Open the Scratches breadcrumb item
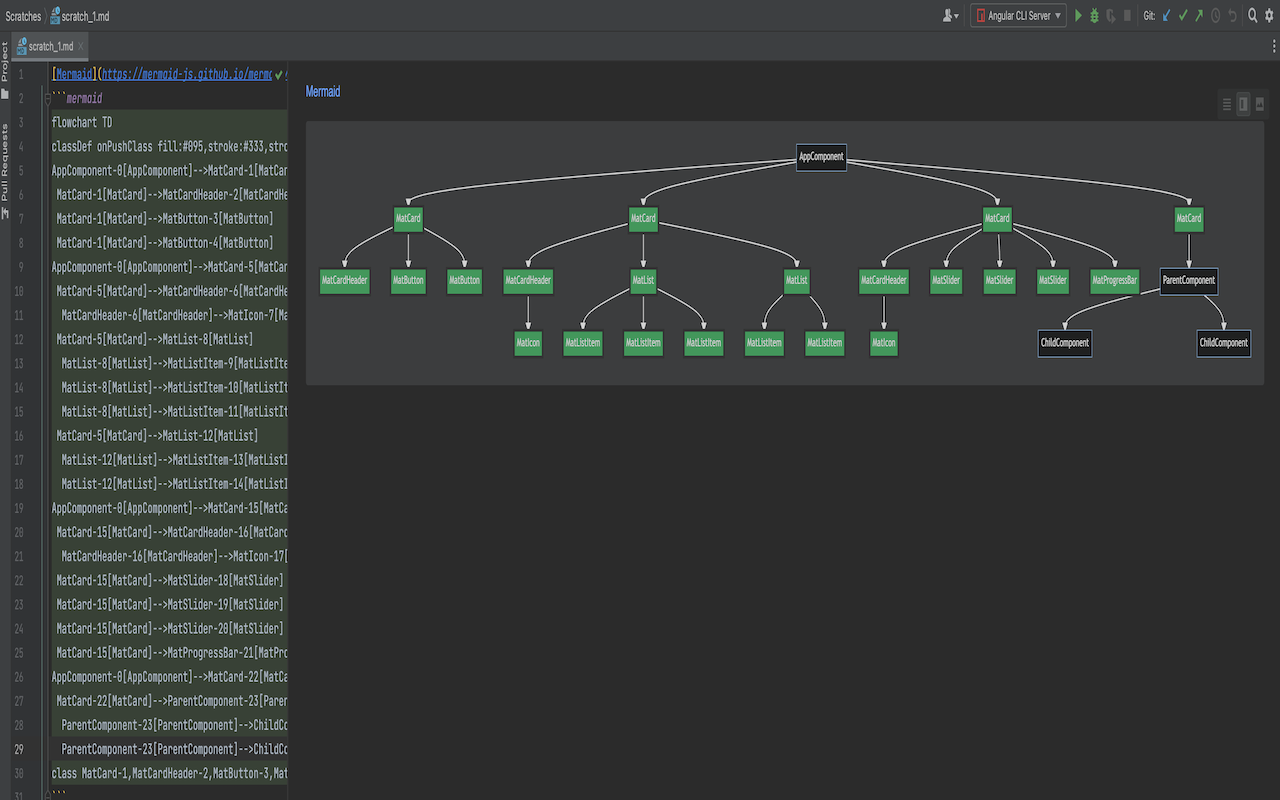 [23, 16]
